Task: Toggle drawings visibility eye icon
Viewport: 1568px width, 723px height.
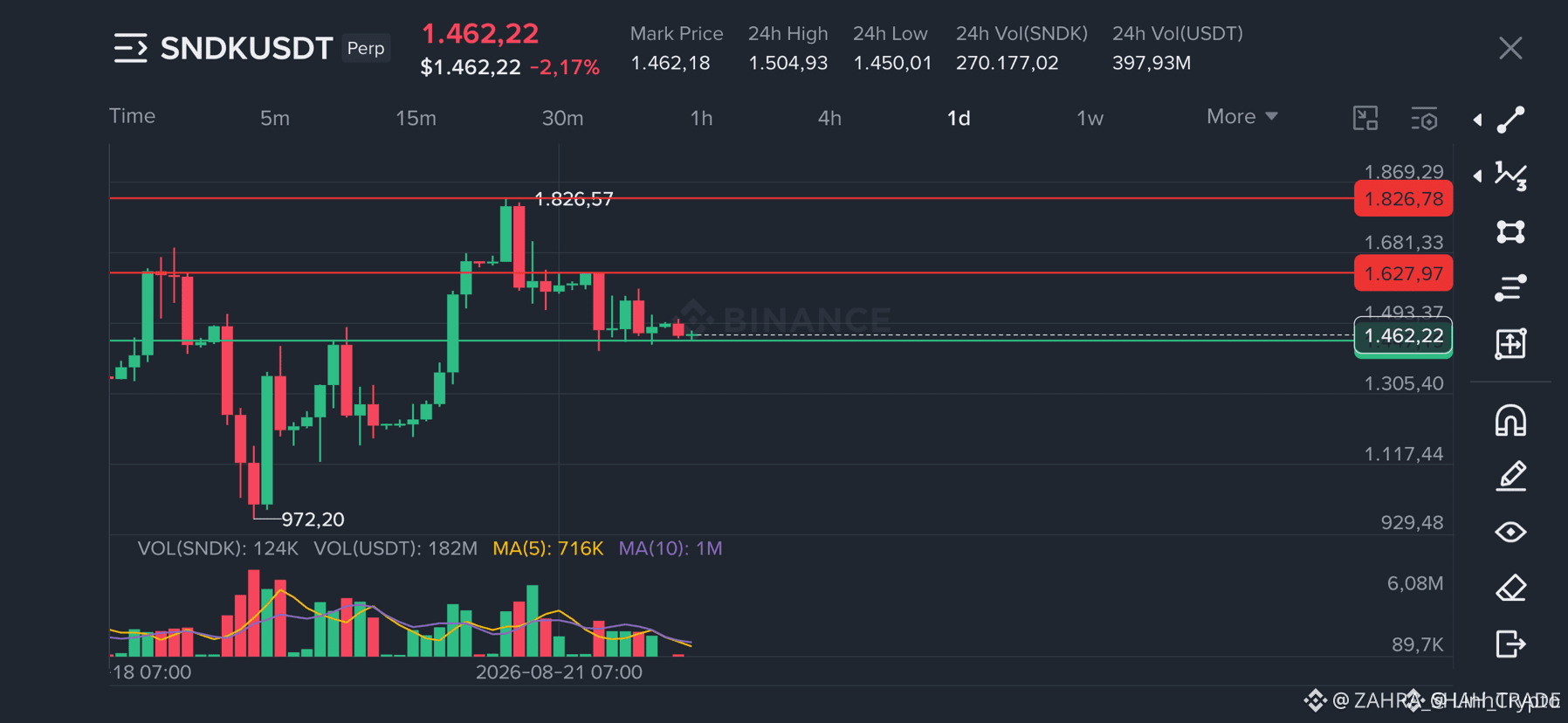Action: click(1510, 532)
